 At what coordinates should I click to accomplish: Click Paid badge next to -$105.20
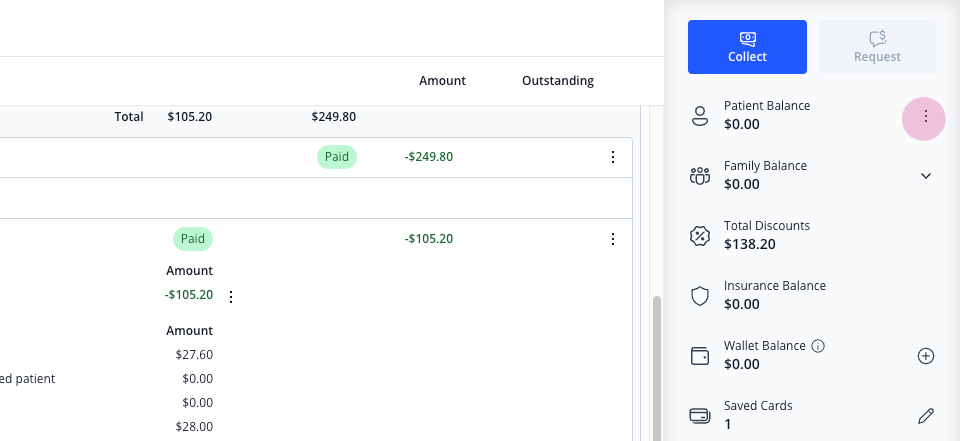[193, 239]
